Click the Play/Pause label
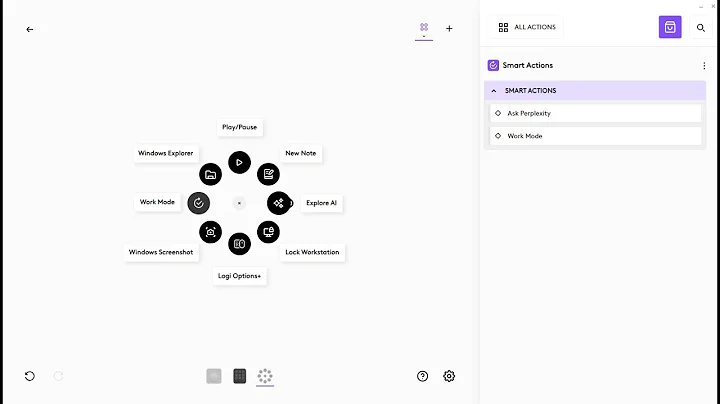The image size is (720, 404). click(x=240, y=127)
